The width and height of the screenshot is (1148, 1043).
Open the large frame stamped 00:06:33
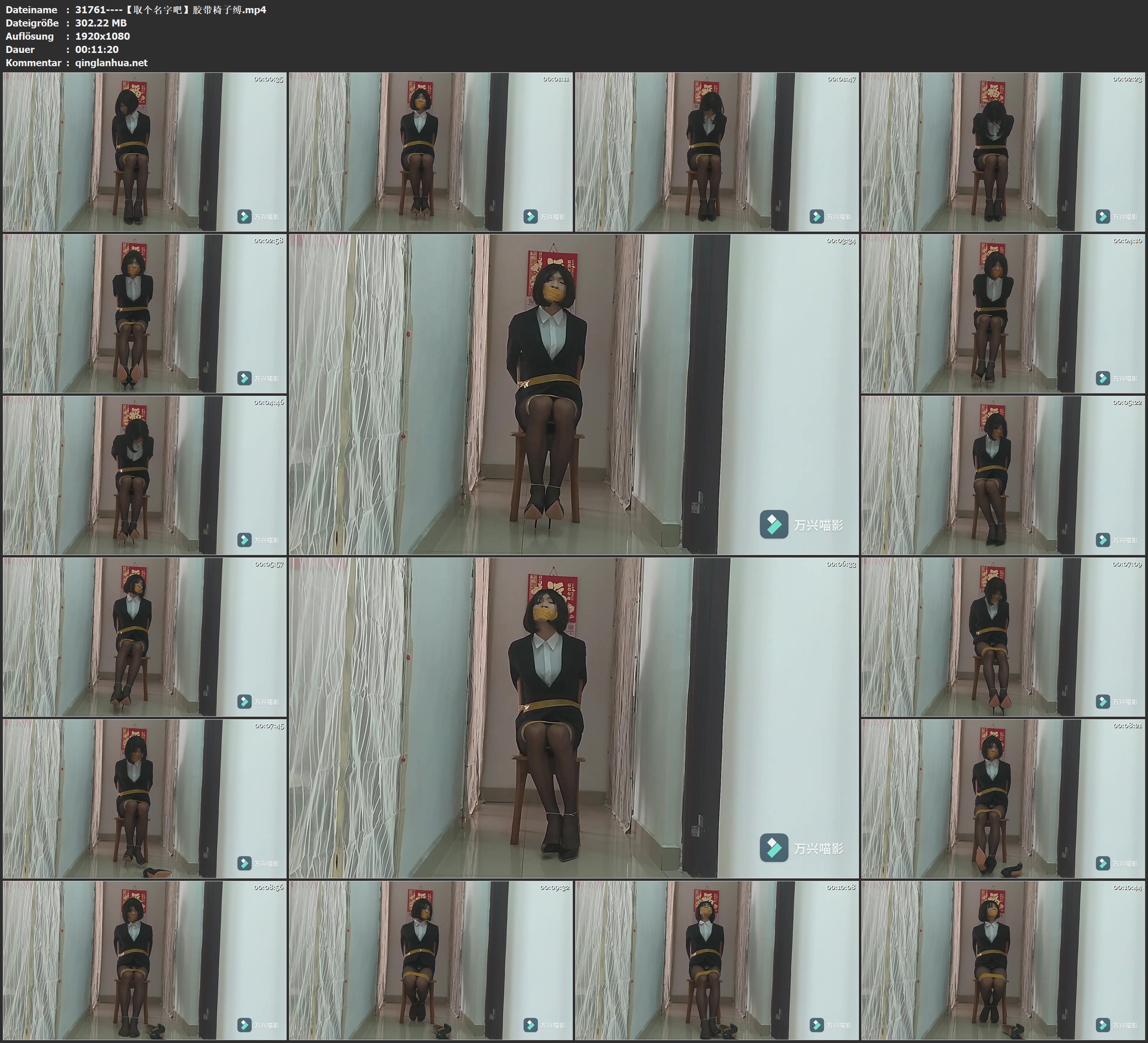[x=573, y=717]
